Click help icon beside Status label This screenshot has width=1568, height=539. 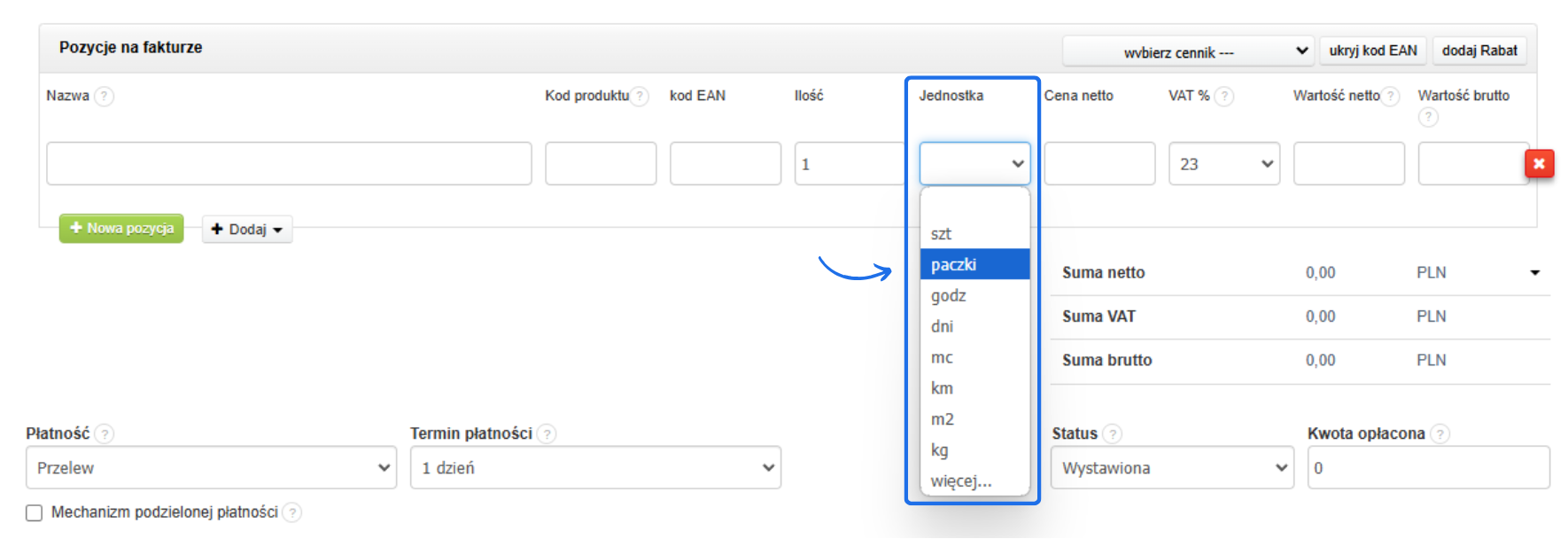[x=1112, y=434]
